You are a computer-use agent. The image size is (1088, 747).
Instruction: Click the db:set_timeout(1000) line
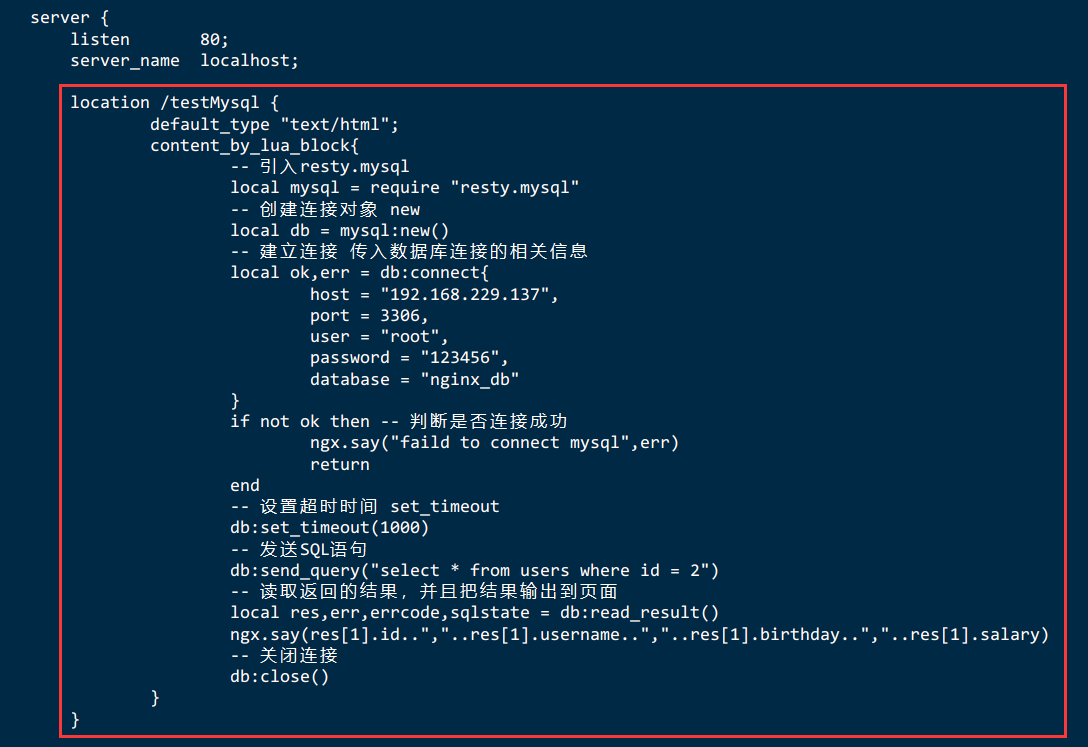point(330,528)
